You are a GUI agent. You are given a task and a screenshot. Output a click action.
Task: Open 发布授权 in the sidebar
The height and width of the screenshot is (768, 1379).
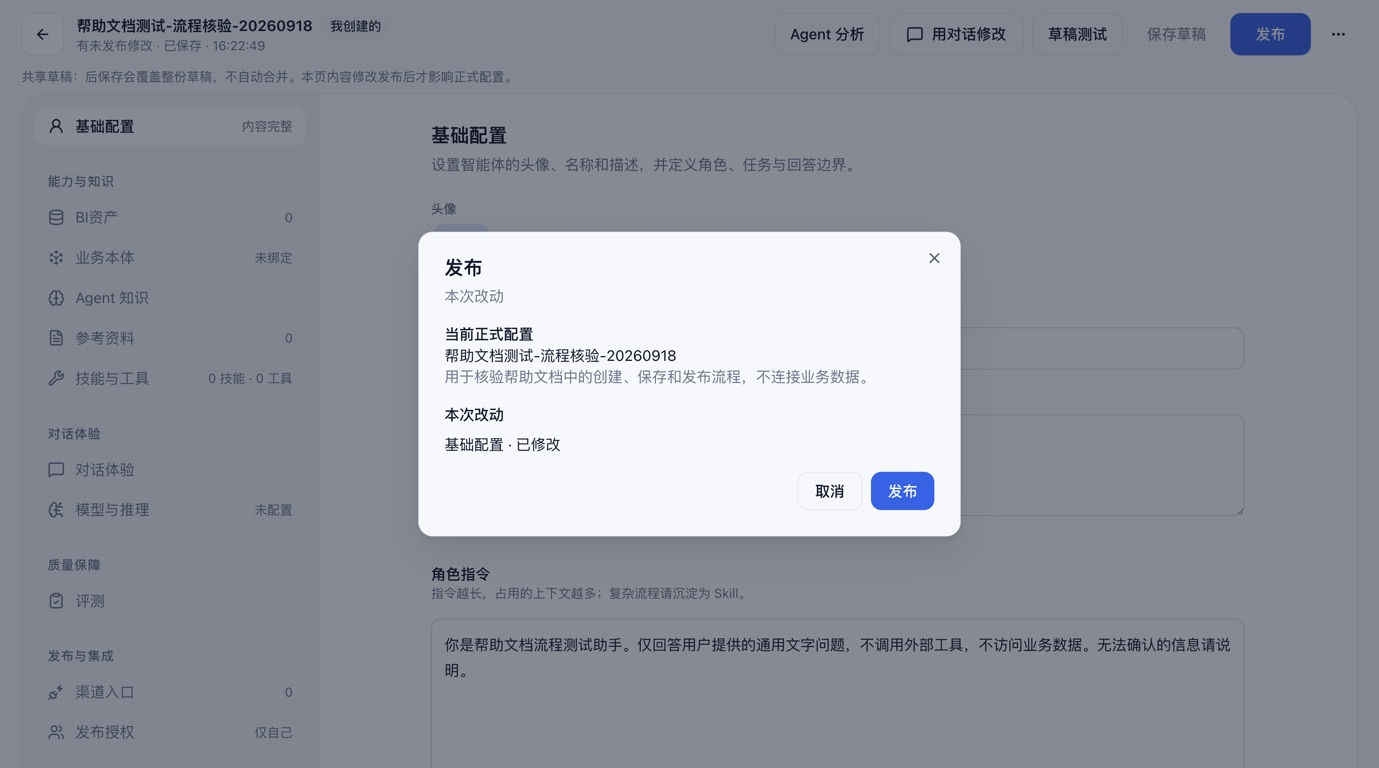tap(170, 732)
